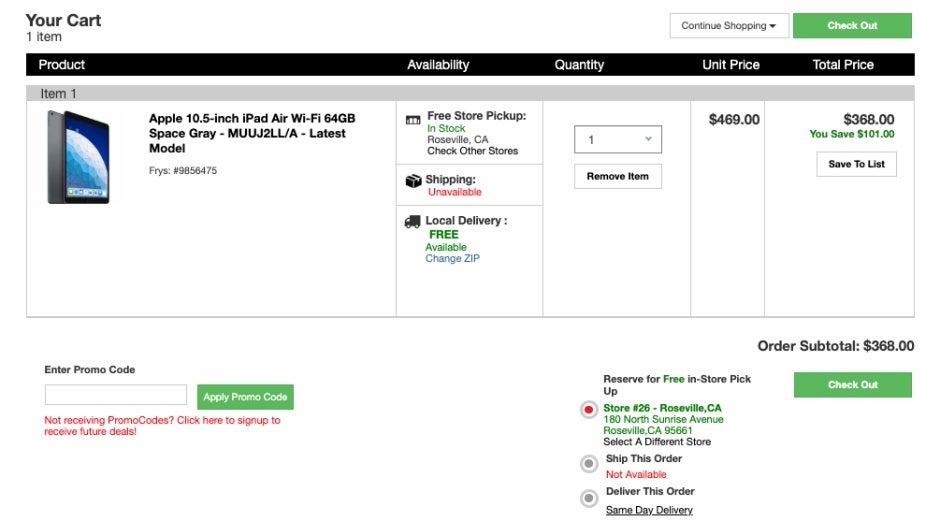Select Store #26 Roseville pickup radio
Viewport: 940px width, 521px height.
[589, 409]
